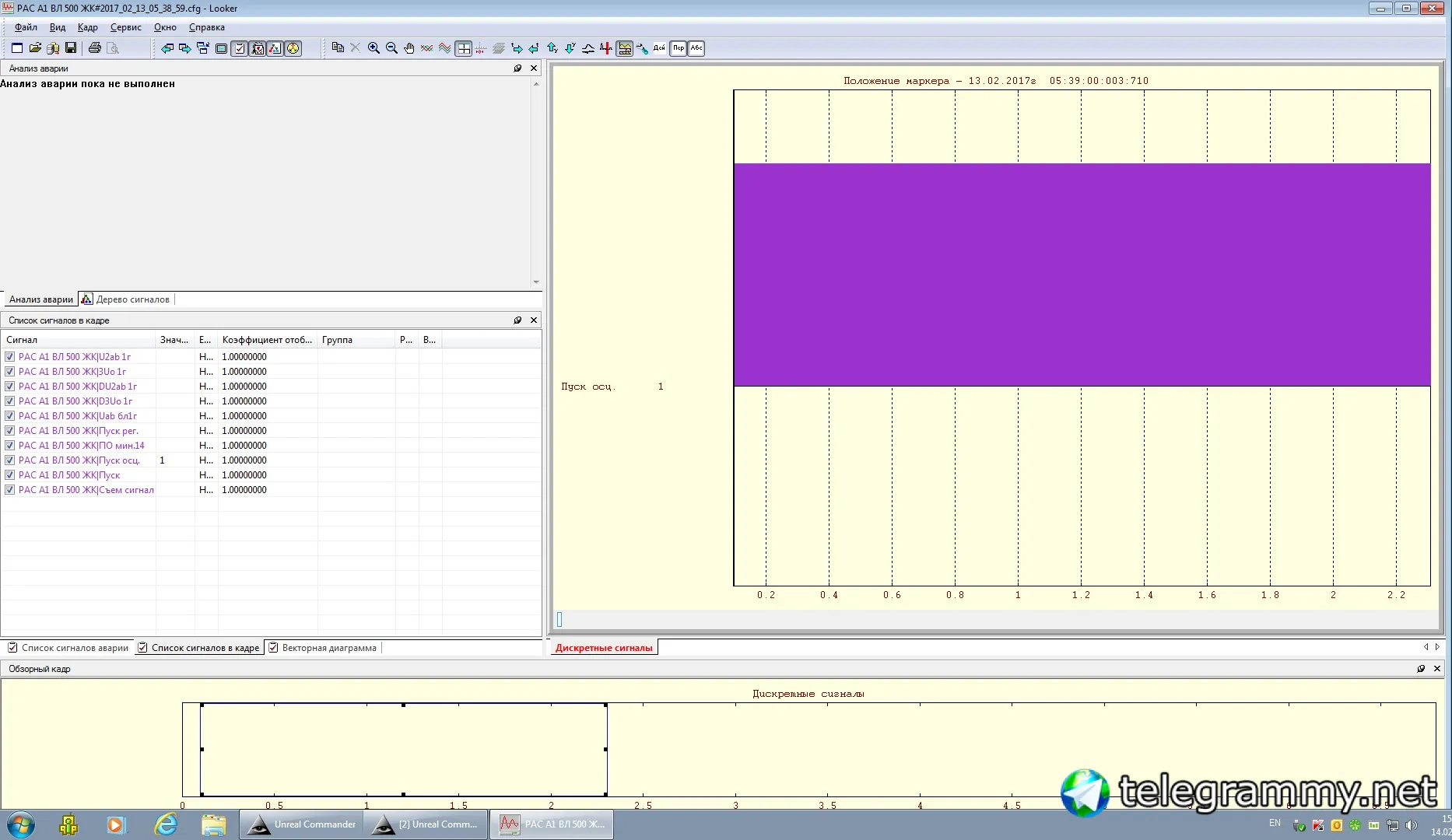Uncheck signal РАС А1 ВЛ 500 ЖК|U2ab 1г
This screenshot has width=1452, height=840.
coord(10,357)
